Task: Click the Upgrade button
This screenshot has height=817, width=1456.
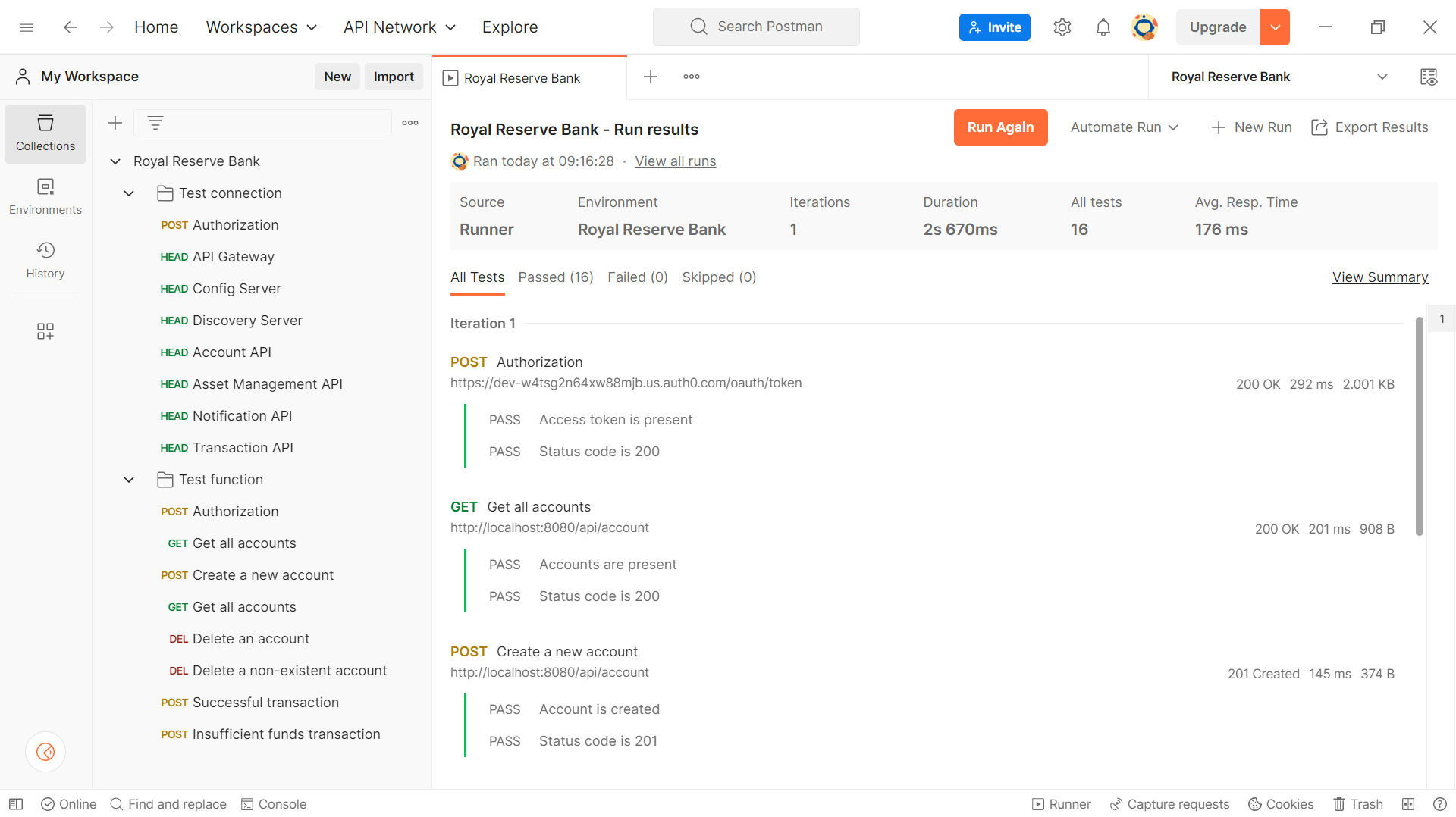Action: coord(1218,27)
